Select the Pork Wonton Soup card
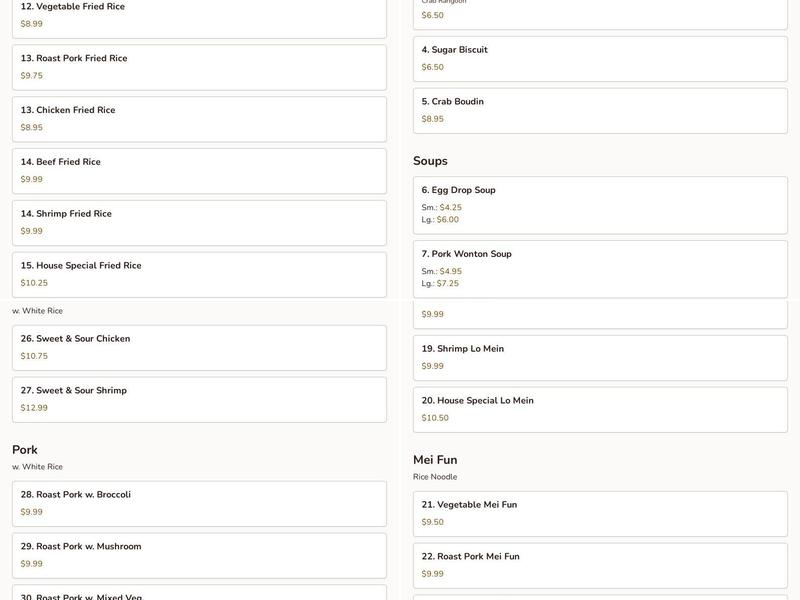This screenshot has height=600, width=800. point(601,268)
